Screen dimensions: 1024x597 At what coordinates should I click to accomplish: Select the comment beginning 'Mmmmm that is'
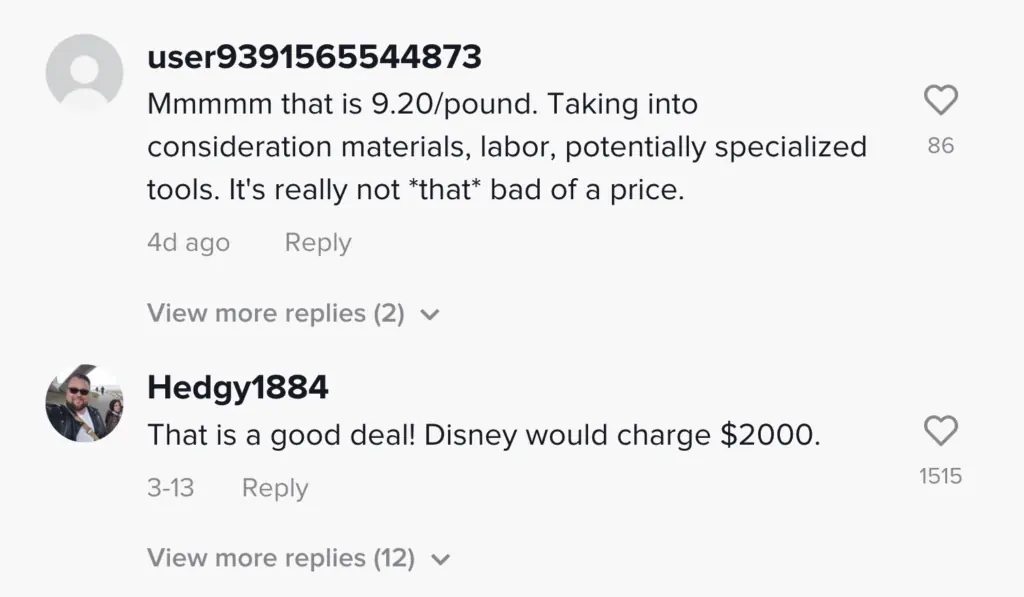point(506,147)
